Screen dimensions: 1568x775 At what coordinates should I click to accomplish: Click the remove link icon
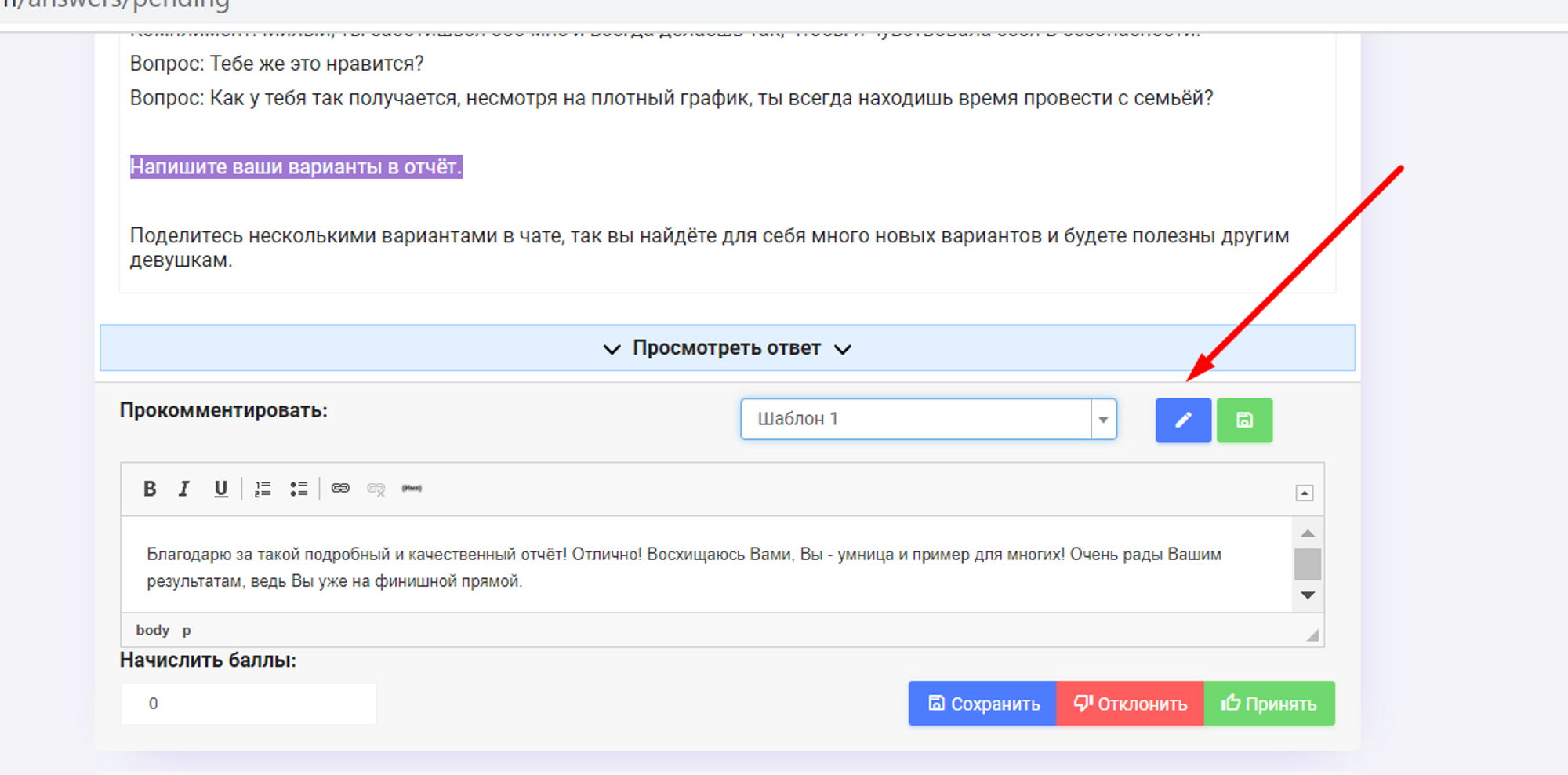click(x=376, y=489)
